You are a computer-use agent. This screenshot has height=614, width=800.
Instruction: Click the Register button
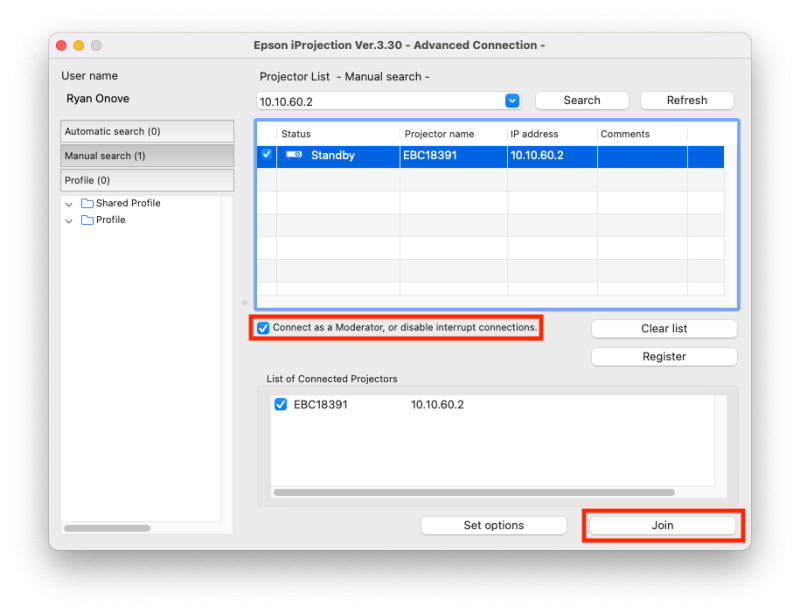tap(664, 357)
